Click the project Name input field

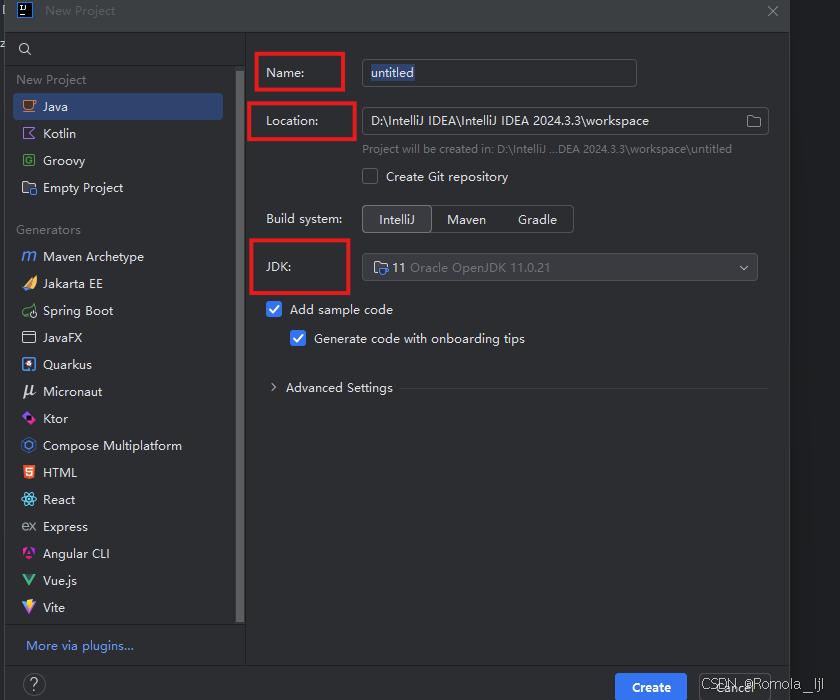[x=499, y=73]
